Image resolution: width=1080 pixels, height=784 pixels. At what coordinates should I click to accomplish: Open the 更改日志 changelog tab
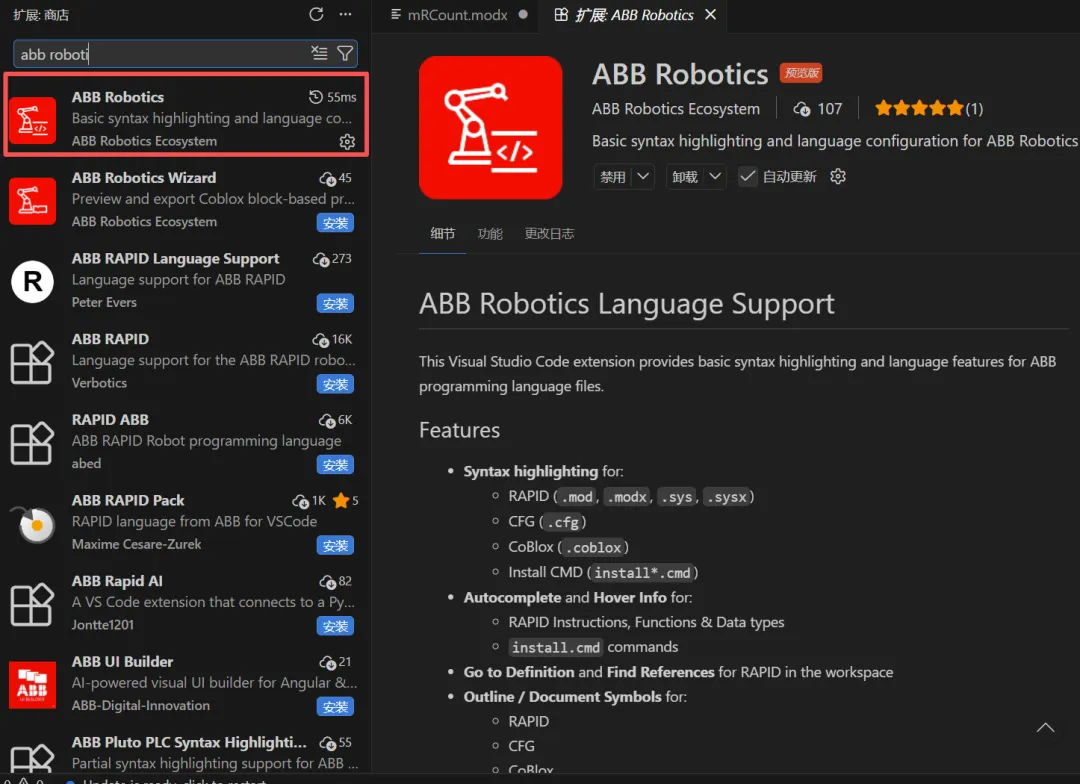[549, 234]
